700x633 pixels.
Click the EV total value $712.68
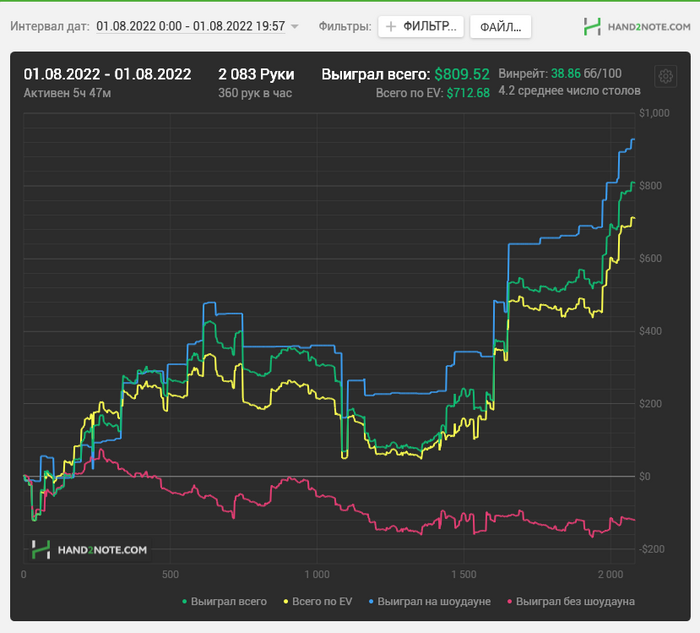[468, 93]
